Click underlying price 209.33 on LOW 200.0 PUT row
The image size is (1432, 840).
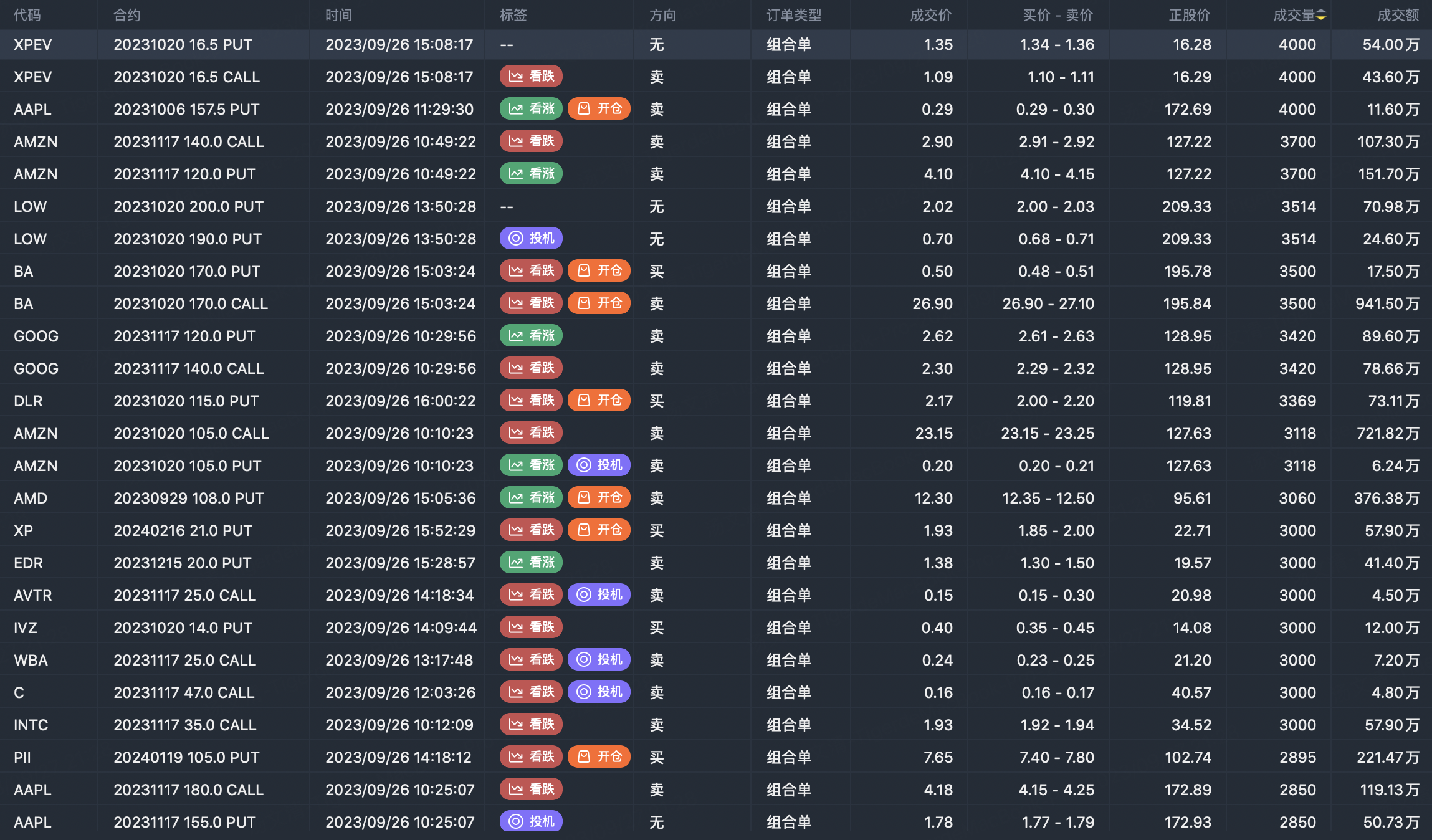(1186, 207)
